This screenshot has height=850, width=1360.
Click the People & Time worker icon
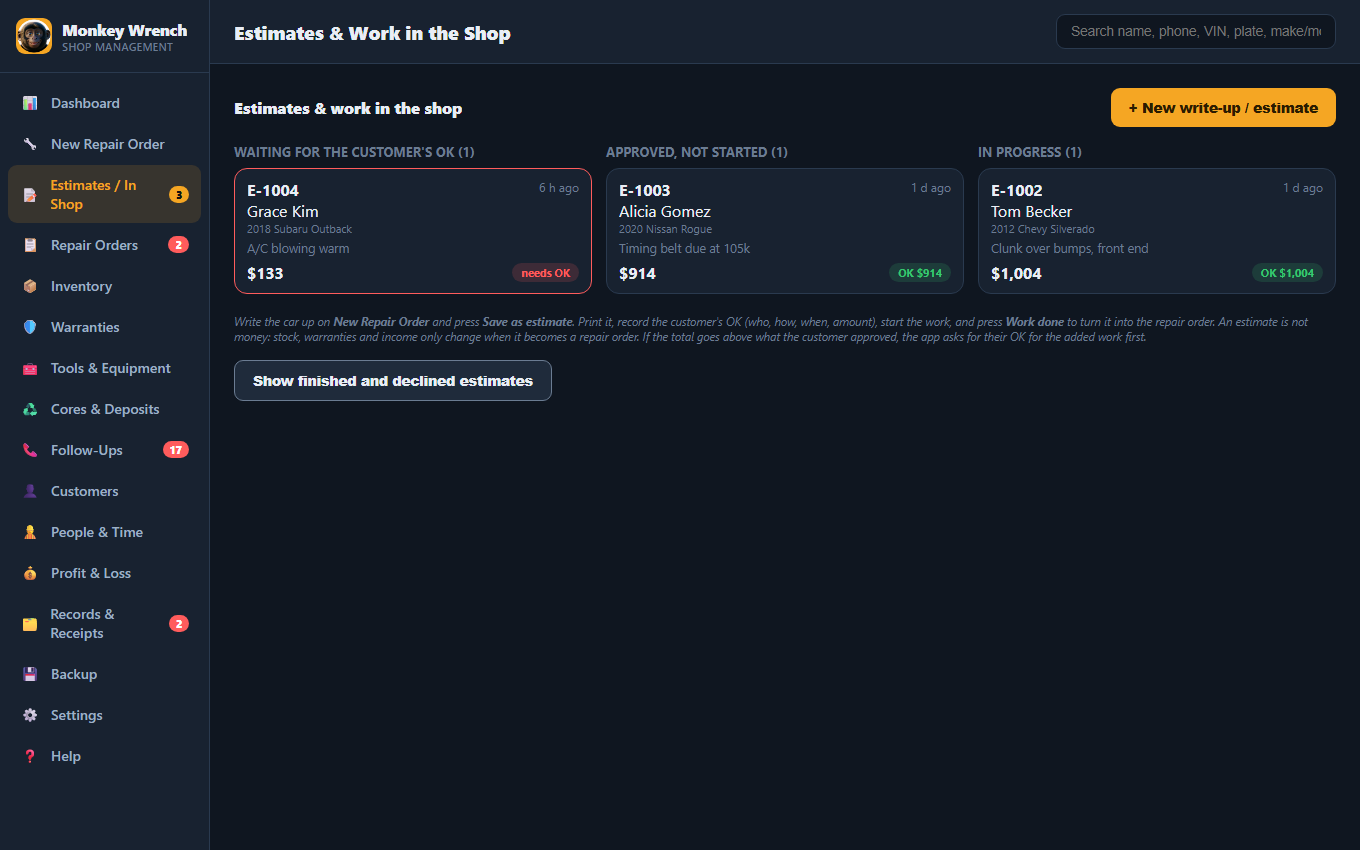pyautogui.click(x=30, y=532)
